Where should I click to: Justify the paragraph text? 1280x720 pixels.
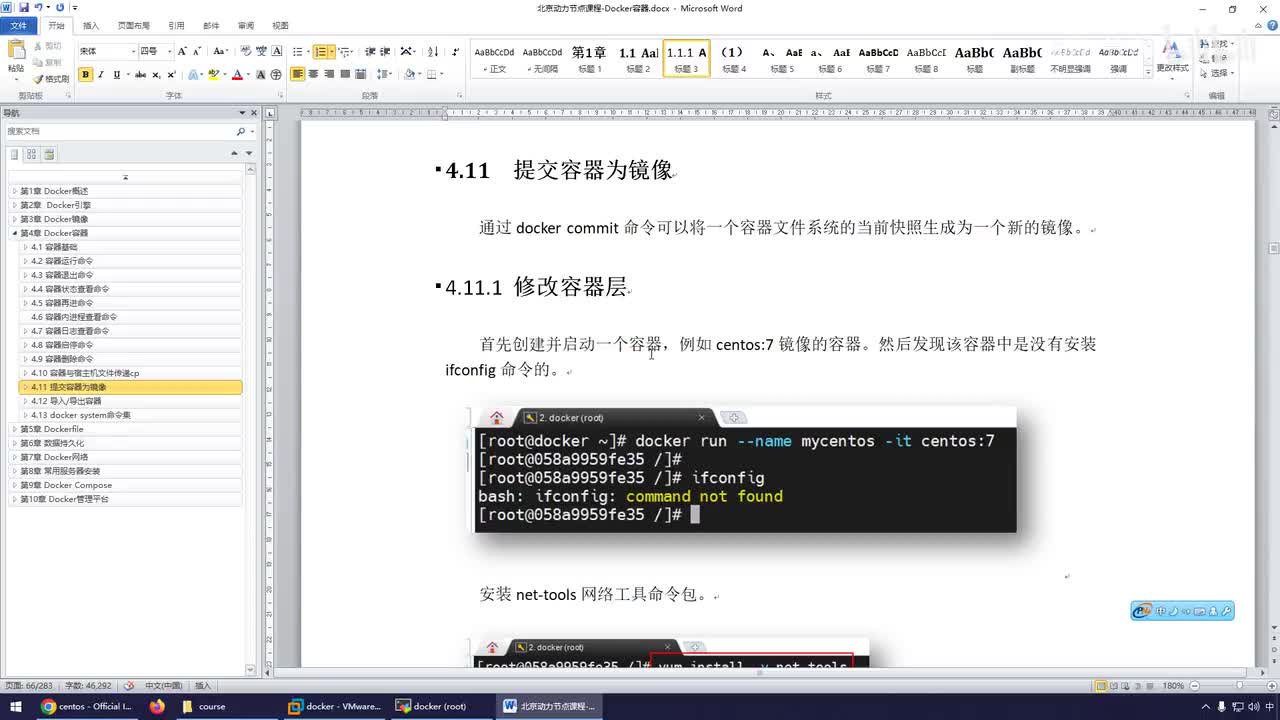click(345, 74)
